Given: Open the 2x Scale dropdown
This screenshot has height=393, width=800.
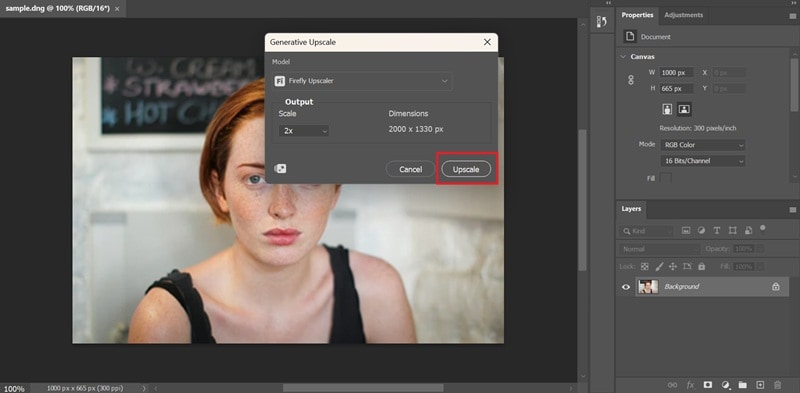Looking at the screenshot, I should [304, 131].
